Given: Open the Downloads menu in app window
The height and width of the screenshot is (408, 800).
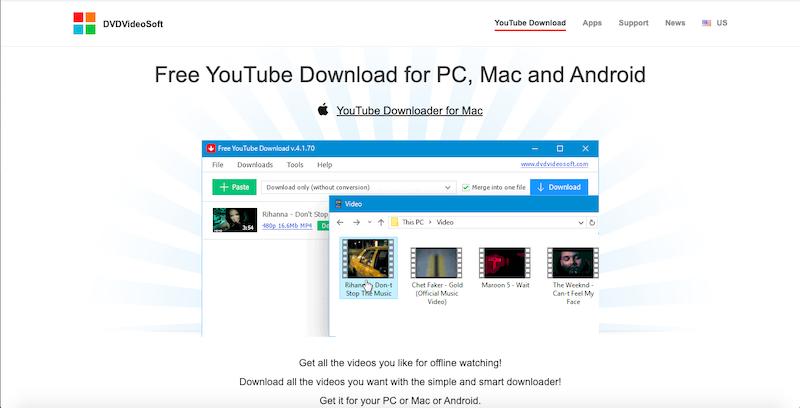Looking at the screenshot, I should click(255, 165).
